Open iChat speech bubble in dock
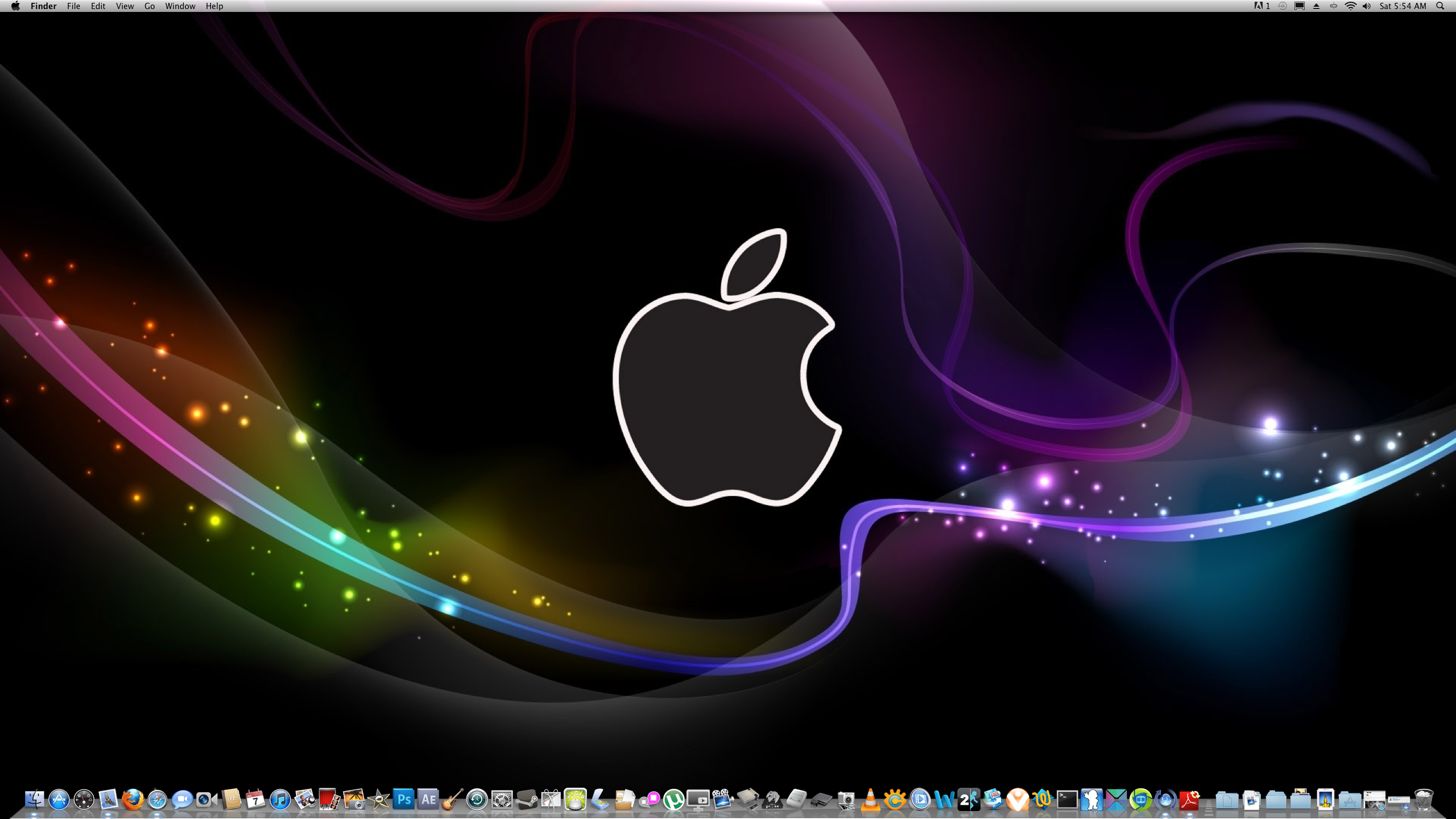 coord(182,800)
